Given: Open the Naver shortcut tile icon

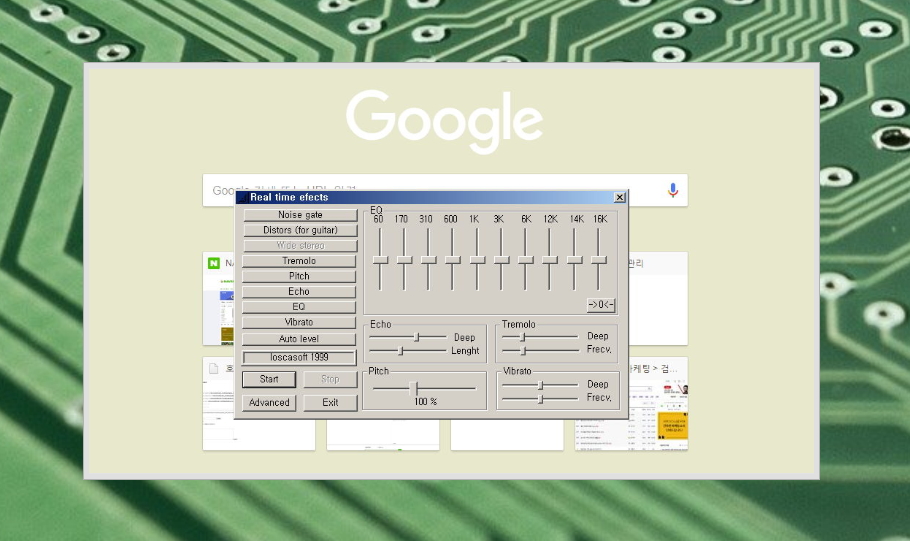Looking at the screenshot, I should (x=214, y=263).
